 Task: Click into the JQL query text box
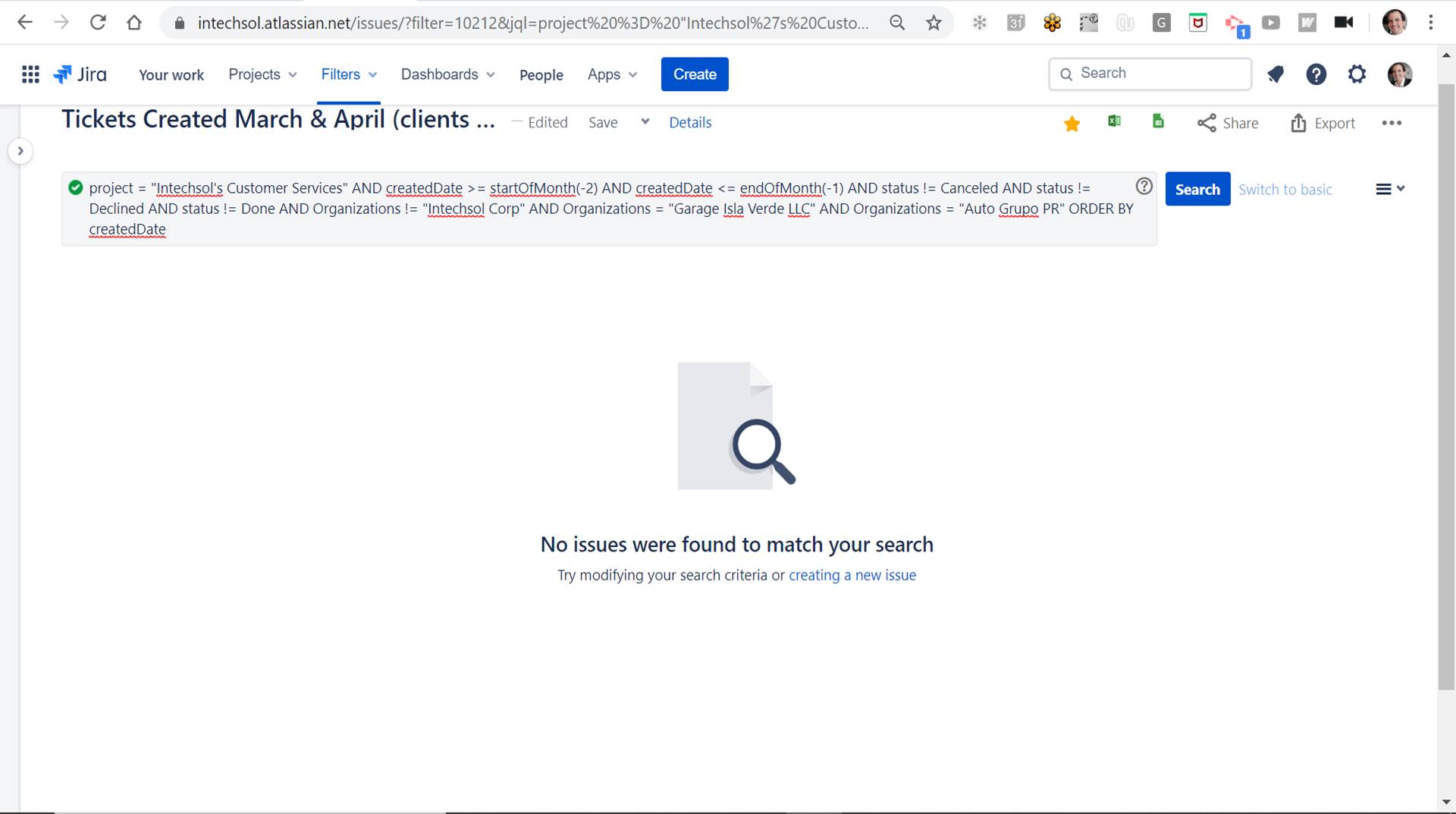tap(609, 209)
